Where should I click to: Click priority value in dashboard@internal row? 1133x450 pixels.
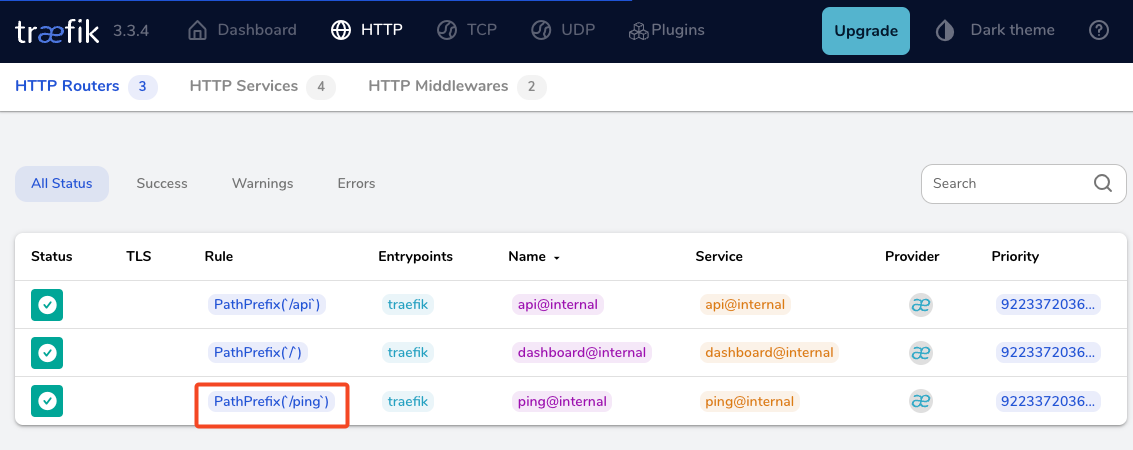pyautogui.click(x=1048, y=353)
